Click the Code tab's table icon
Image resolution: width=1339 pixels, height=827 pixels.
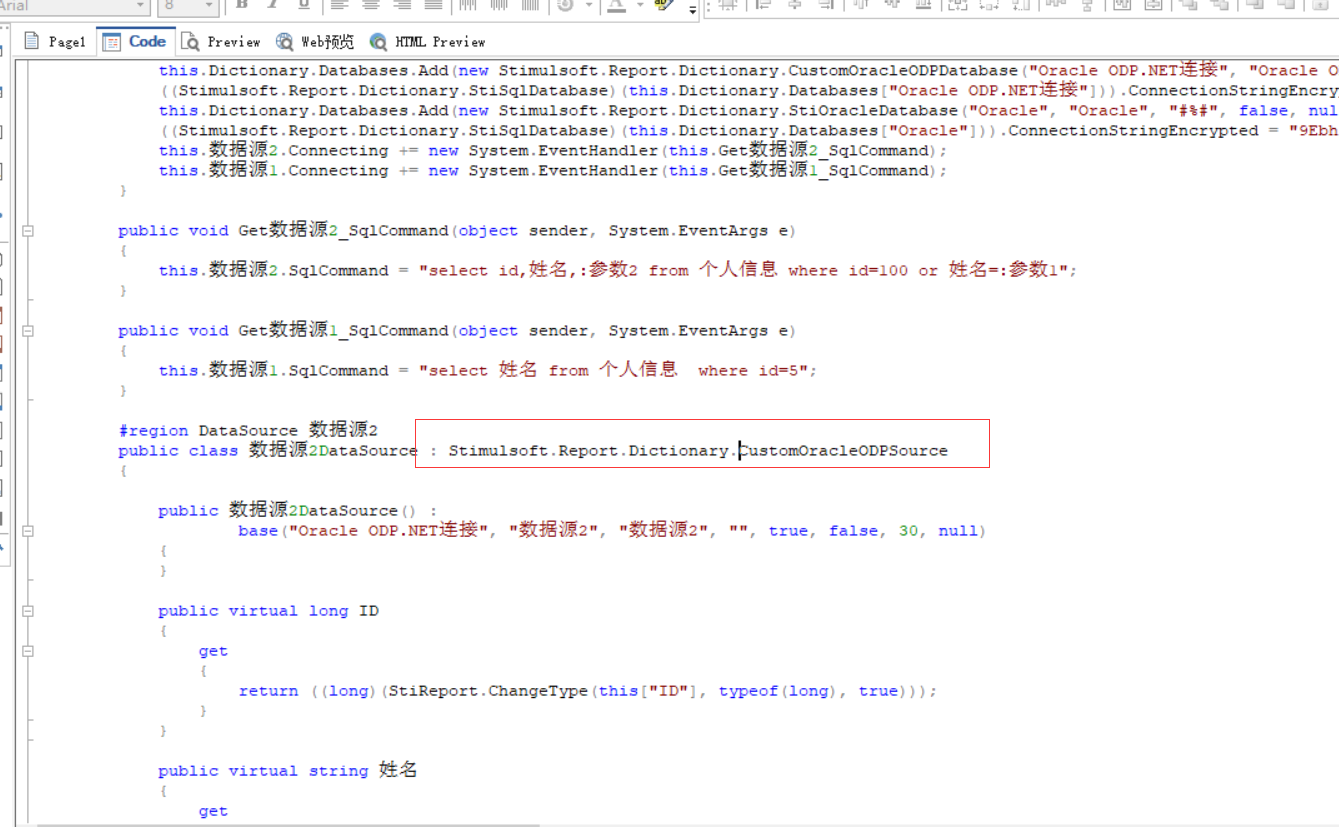coord(112,42)
